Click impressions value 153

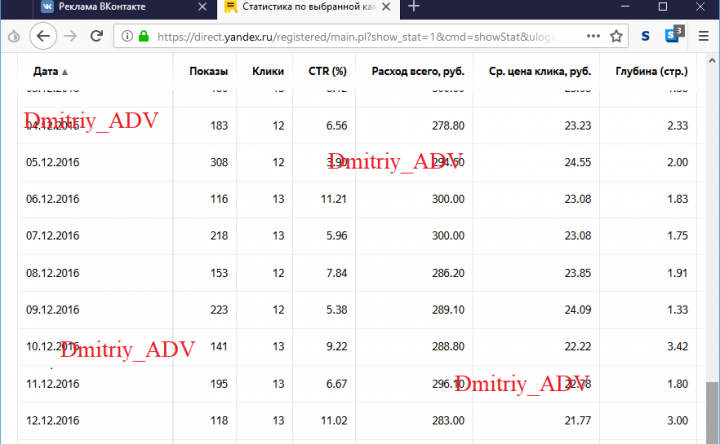point(219,273)
